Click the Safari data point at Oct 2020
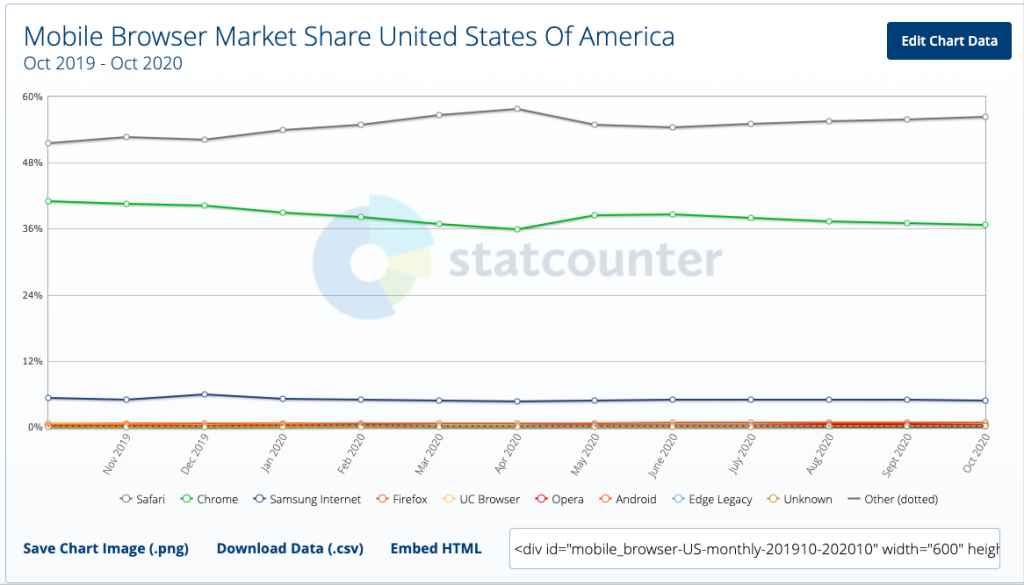This screenshot has height=585, width=1024. click(985, 117)
